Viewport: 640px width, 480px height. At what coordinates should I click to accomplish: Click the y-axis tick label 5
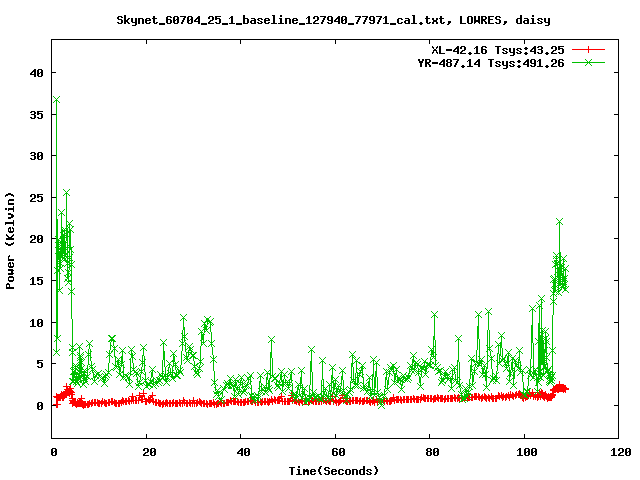pyautogui.click(x=40, y=364)
